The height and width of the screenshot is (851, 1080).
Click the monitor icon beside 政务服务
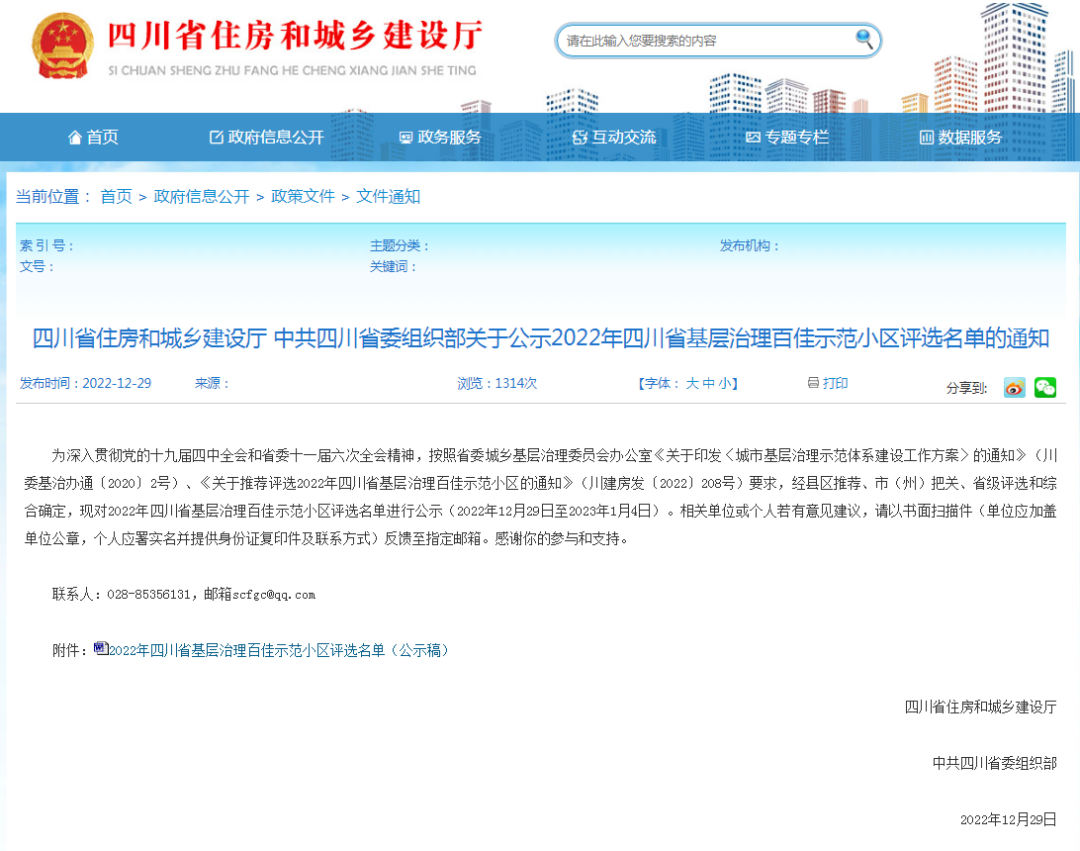click(404, 137)
